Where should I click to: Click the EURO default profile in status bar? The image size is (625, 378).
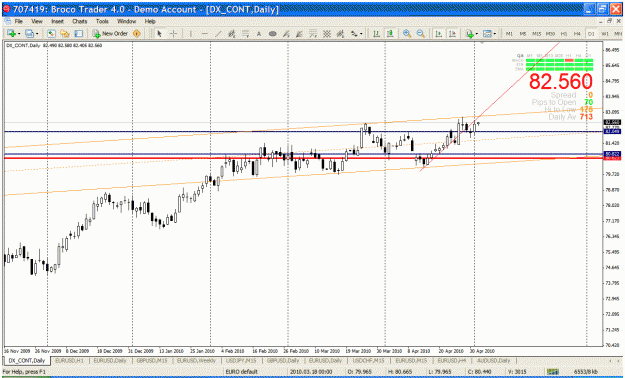tap(242, 372)
